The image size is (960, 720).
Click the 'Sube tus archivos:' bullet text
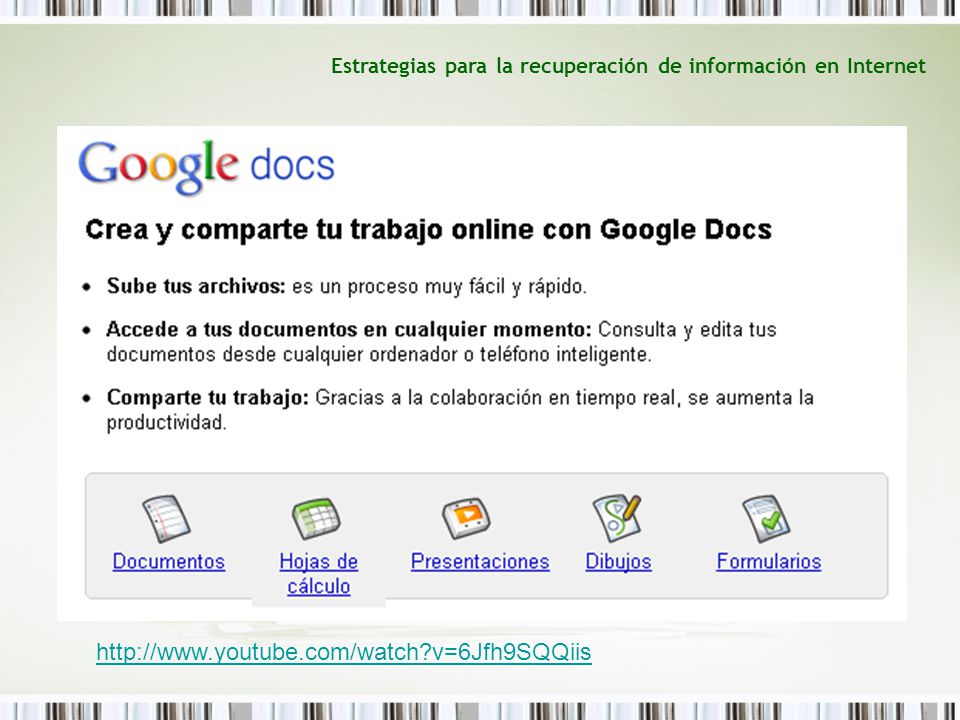[x=196, y=286]
